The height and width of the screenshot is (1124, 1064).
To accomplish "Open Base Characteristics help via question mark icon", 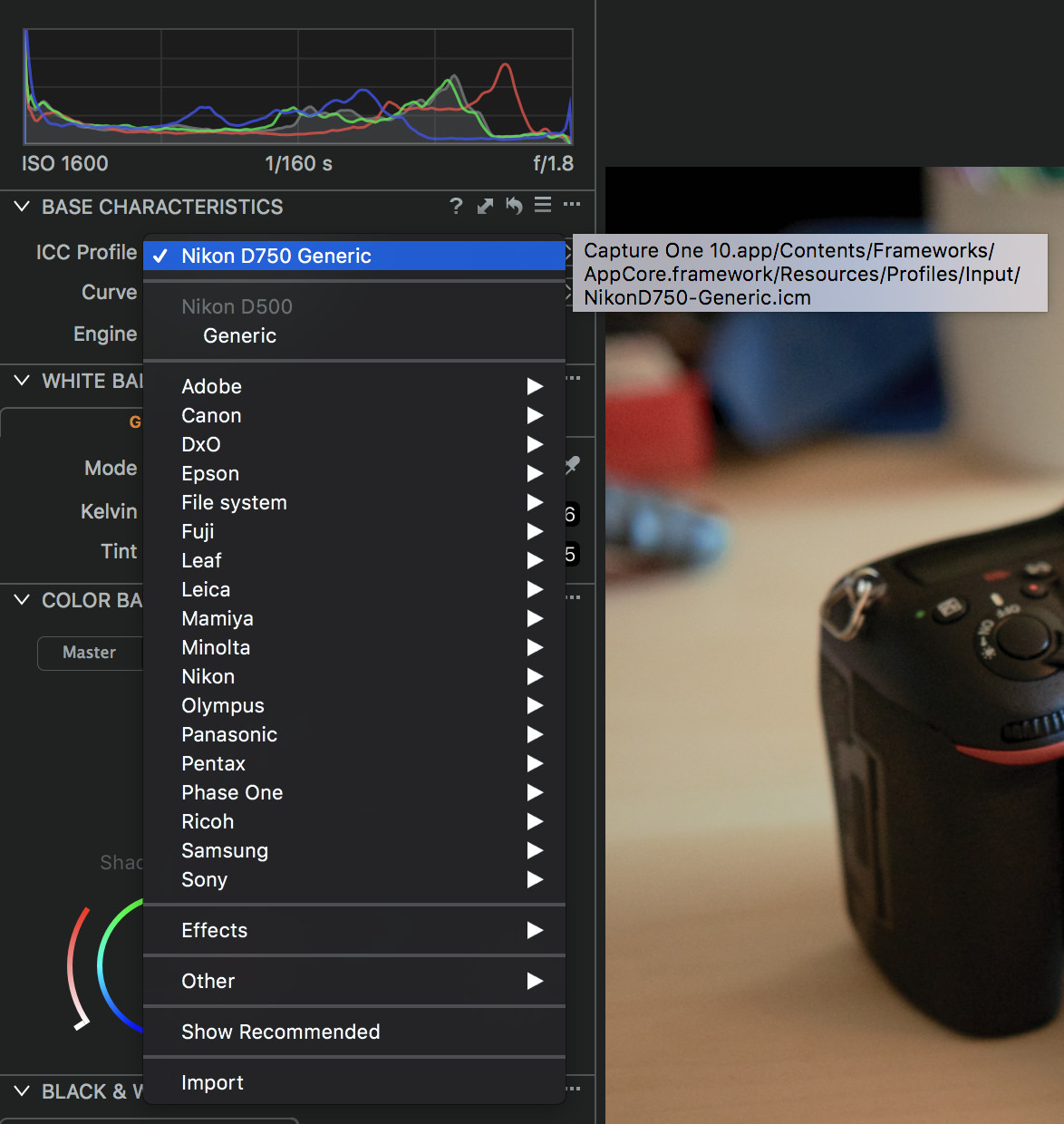I will pos(456,206).
